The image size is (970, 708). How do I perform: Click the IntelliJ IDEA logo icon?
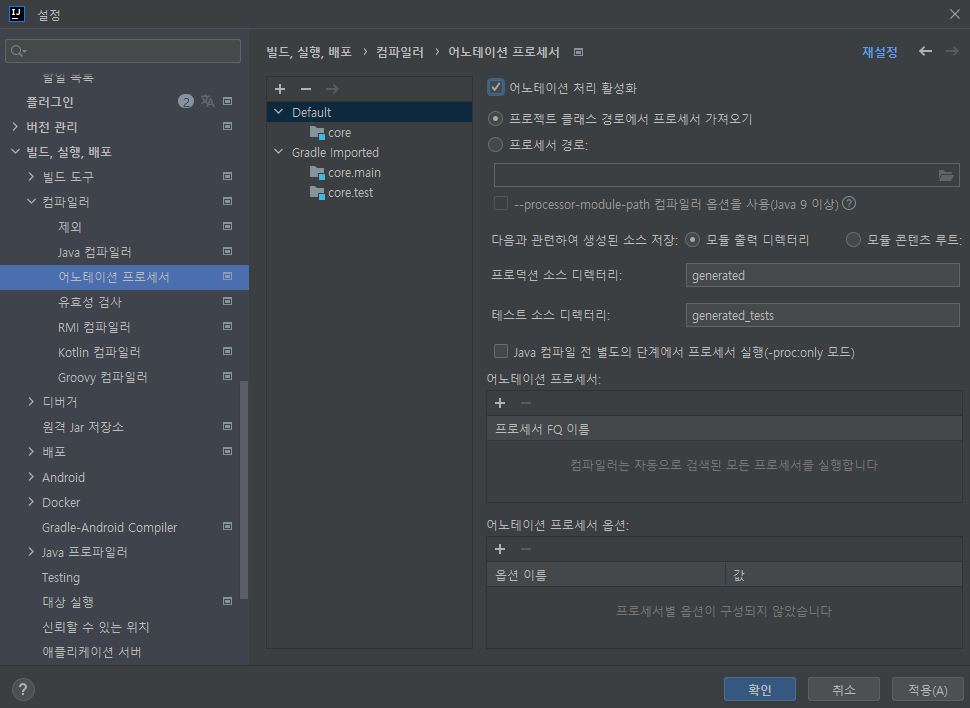[17, 14]
